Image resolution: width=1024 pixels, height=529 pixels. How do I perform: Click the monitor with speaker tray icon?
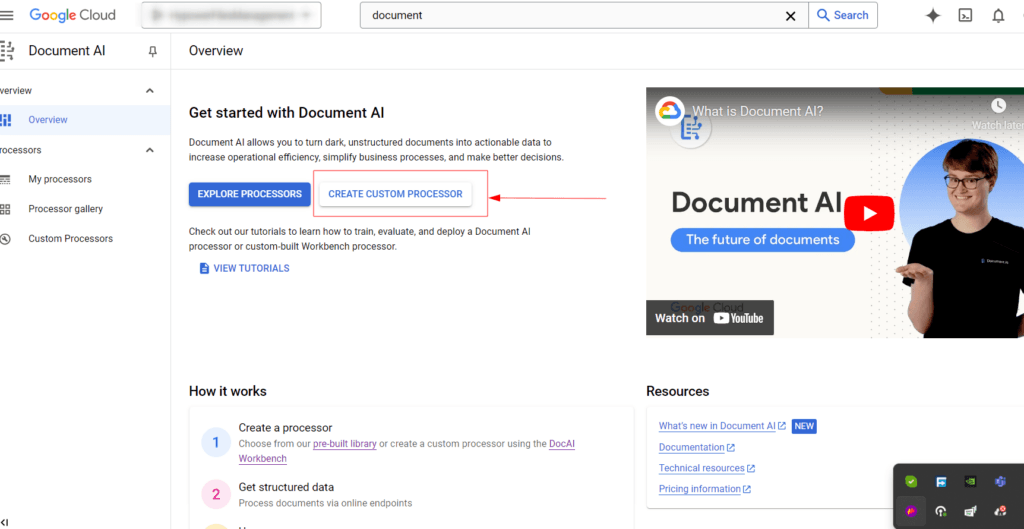tap(970, 511)
